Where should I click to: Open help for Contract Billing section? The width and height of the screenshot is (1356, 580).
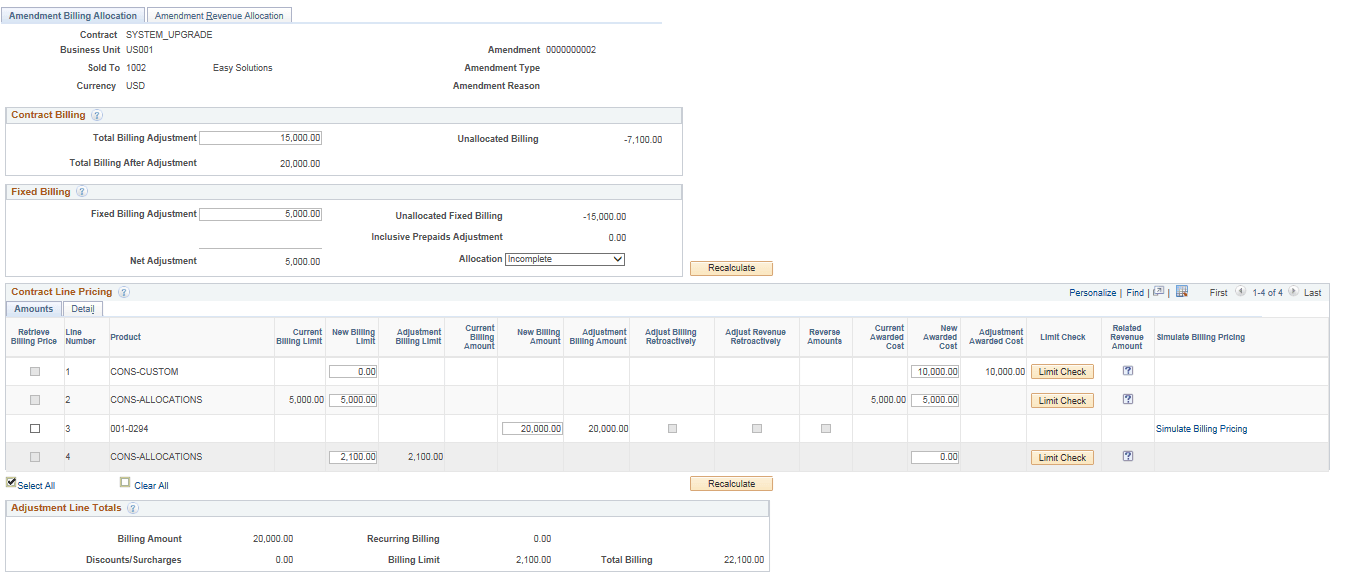pos(97,115)
